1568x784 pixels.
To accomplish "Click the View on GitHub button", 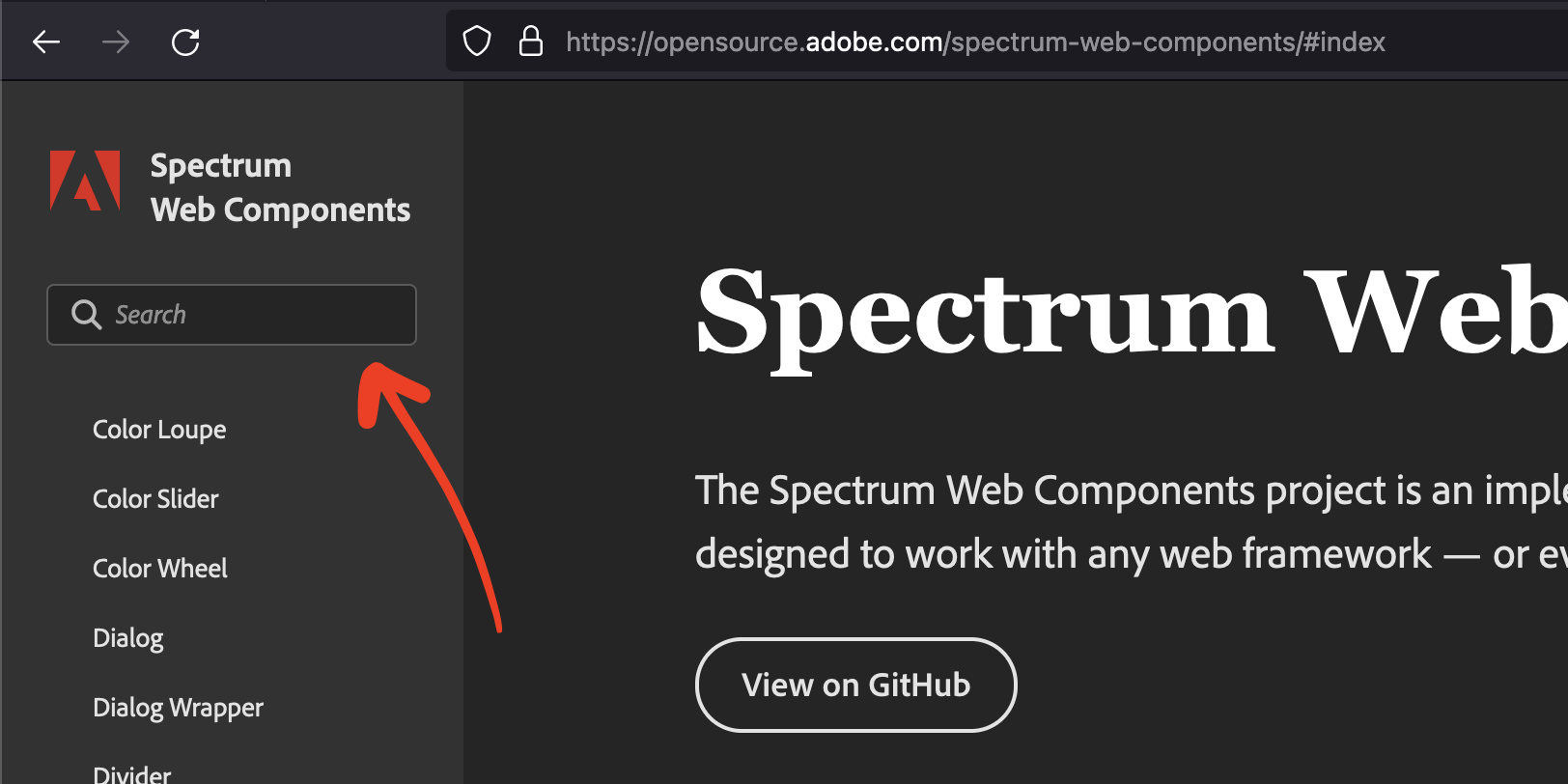I will pyautogui.click(x=855, y=685).
